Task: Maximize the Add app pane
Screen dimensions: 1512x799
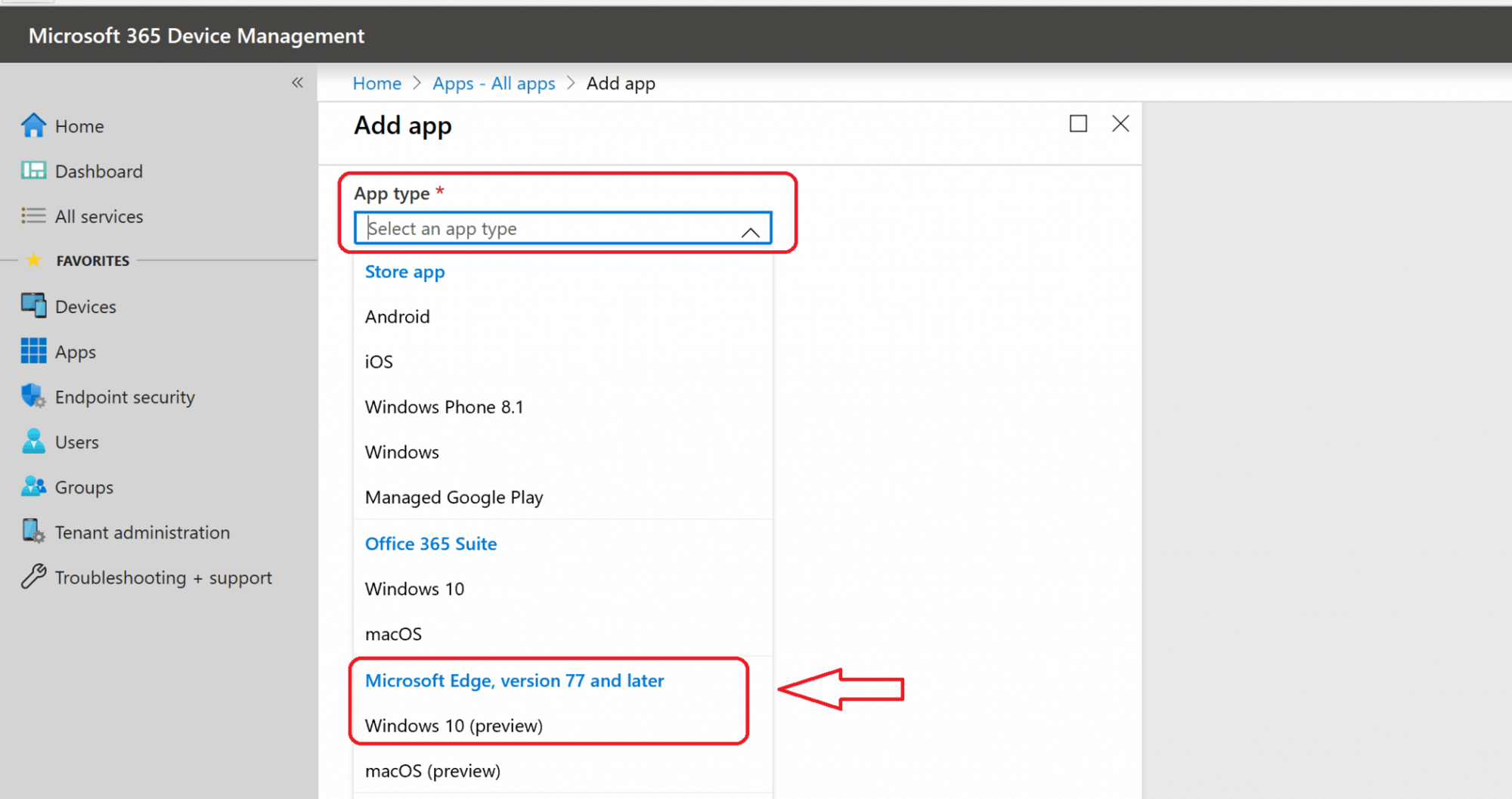Action: [1078, 123]
